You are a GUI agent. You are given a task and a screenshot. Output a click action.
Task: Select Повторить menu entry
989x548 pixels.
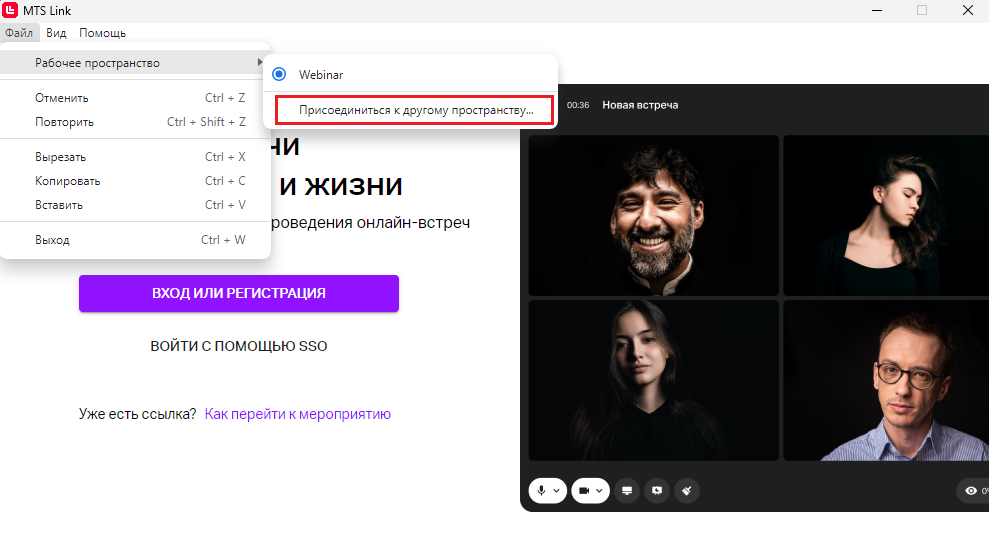135,122
